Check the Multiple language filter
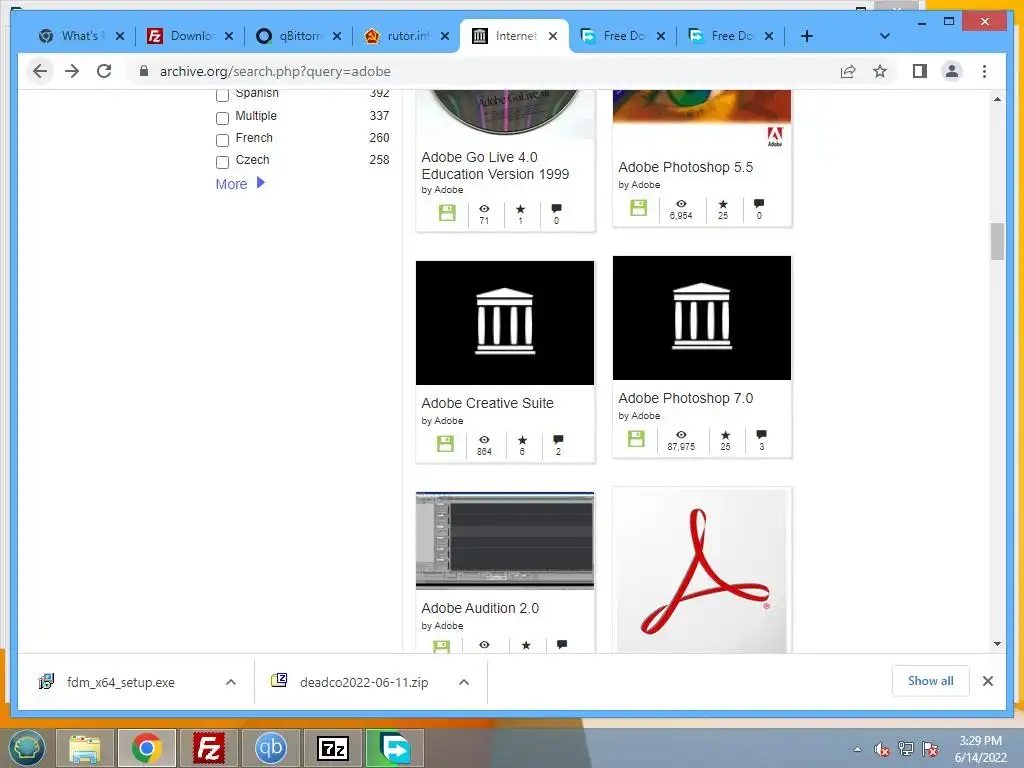 (222, 118)
